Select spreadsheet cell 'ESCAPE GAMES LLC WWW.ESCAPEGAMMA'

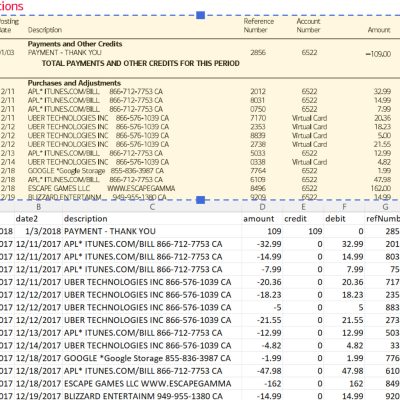[x=152, y=383]
